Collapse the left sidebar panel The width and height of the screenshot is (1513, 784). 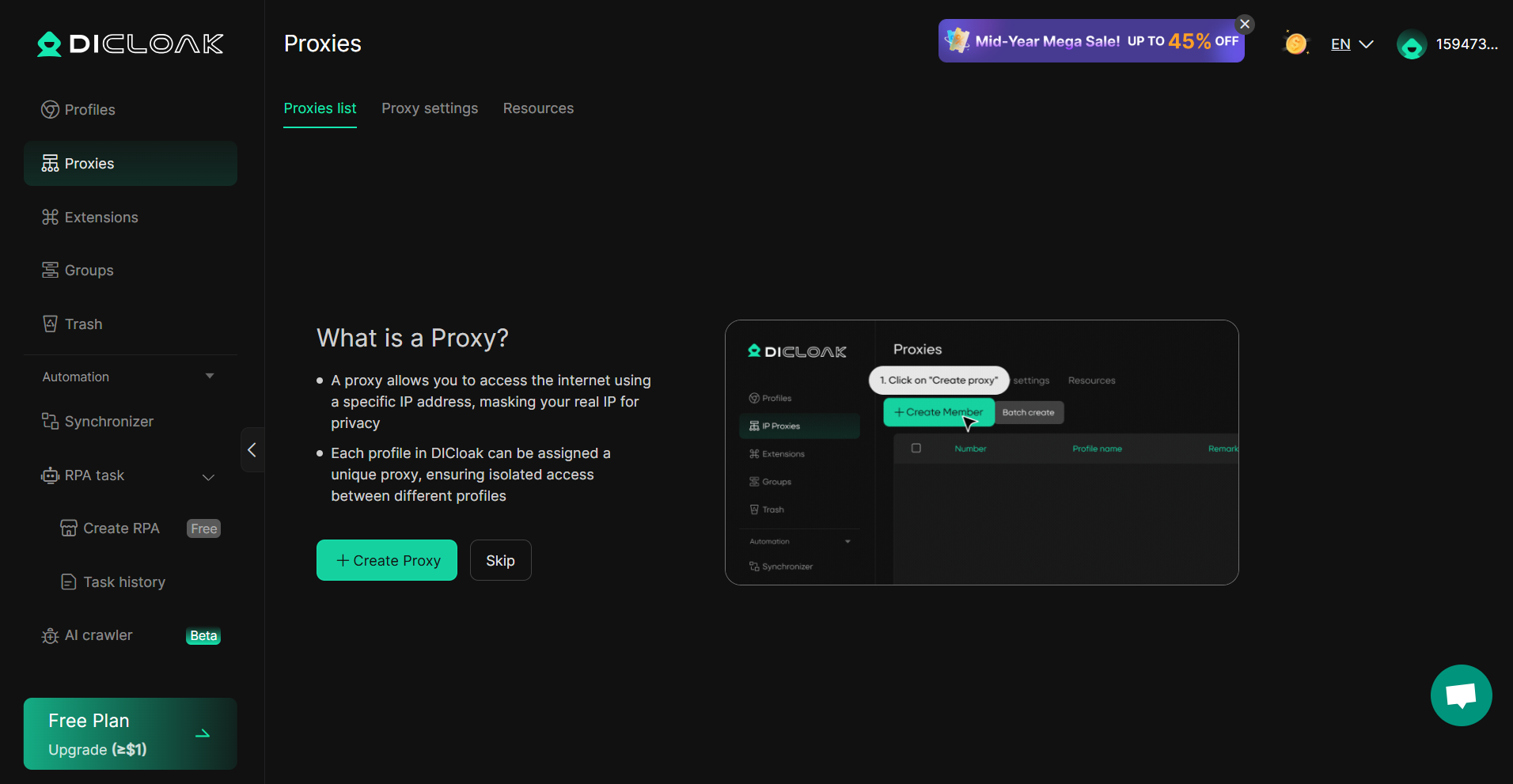[252, 450]
